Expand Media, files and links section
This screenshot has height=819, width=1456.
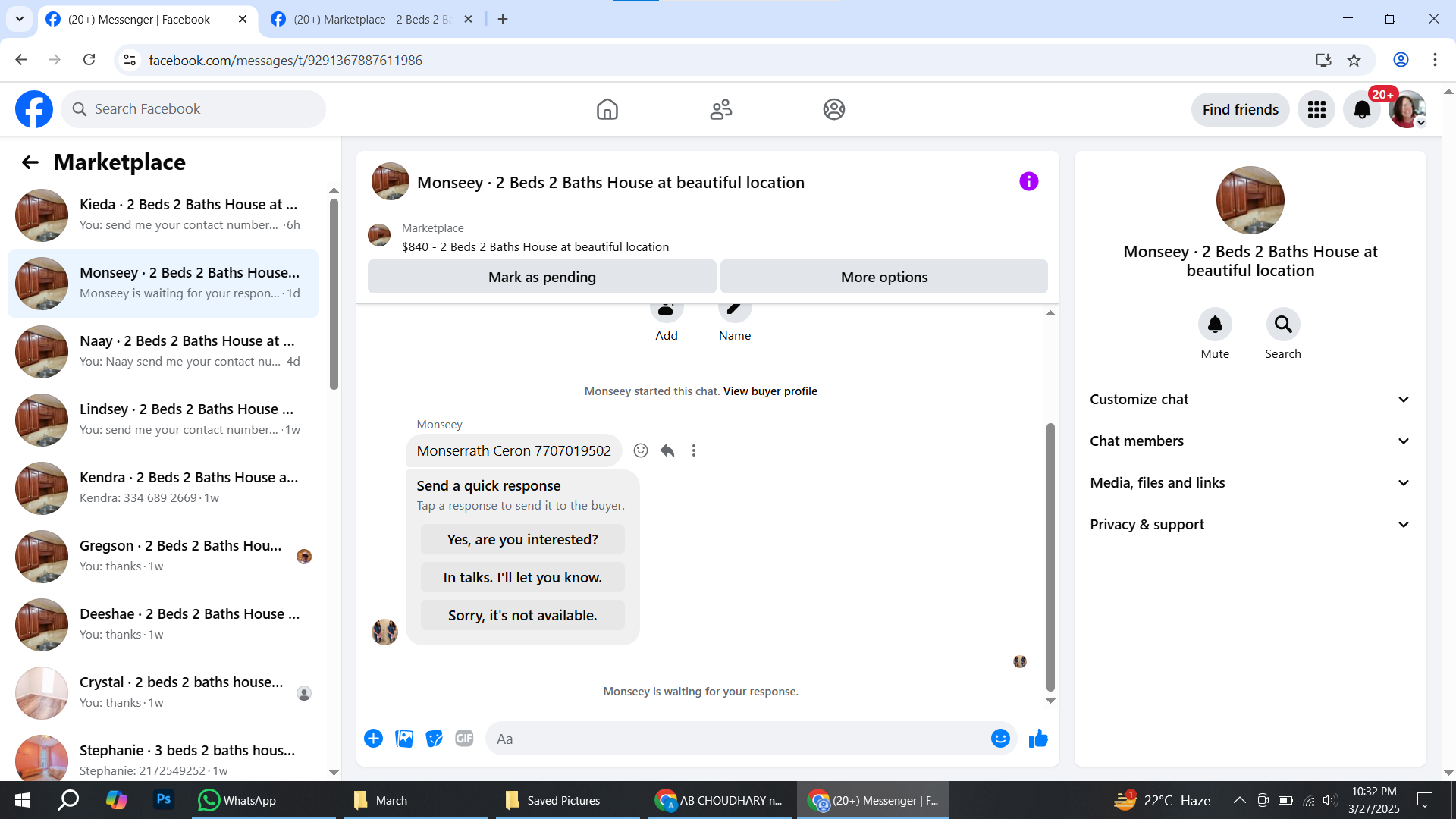[x=1250, y=482]
